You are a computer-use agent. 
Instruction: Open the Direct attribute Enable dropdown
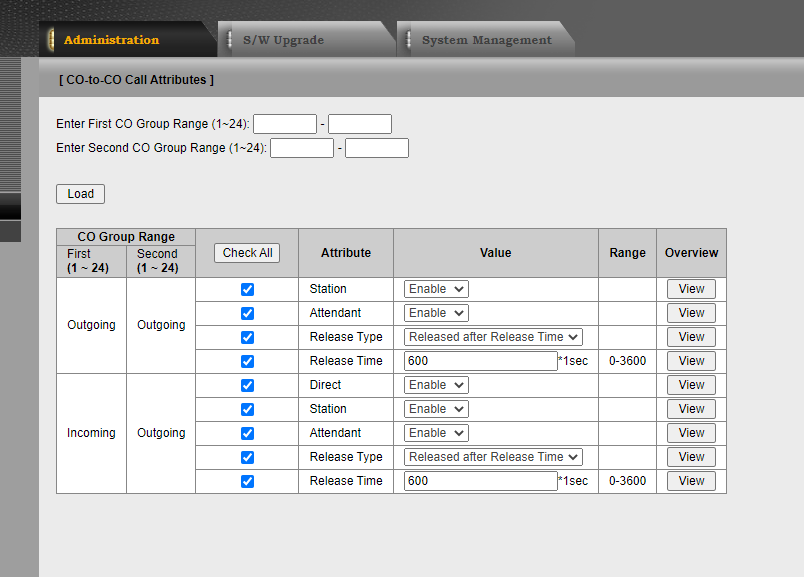tap(436, 385)
